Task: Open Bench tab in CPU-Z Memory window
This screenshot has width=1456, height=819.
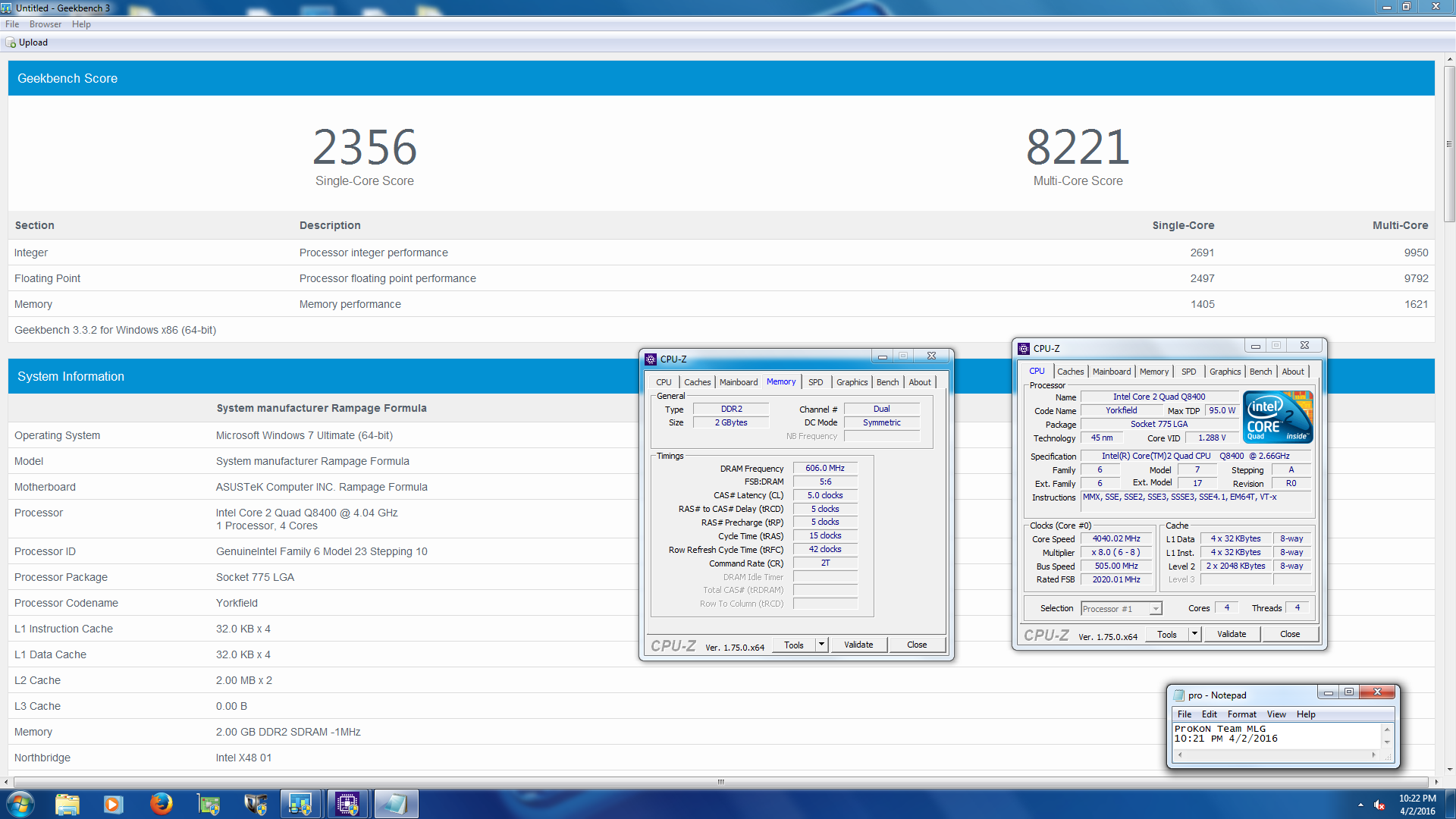Action: click(887, 382)
